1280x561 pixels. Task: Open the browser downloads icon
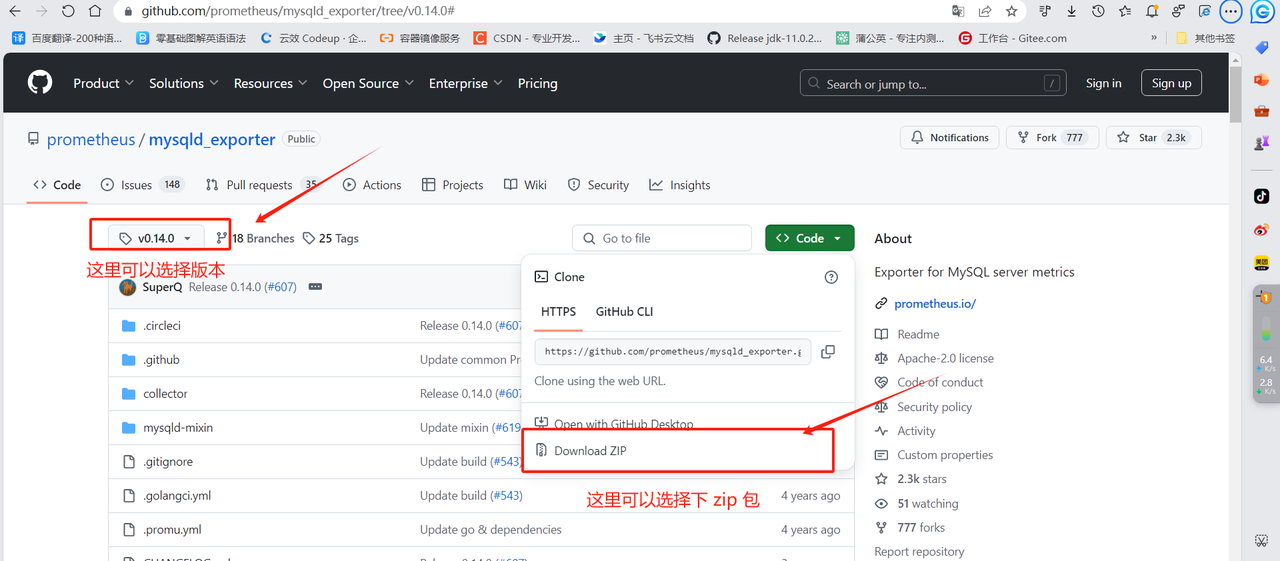1071,11
